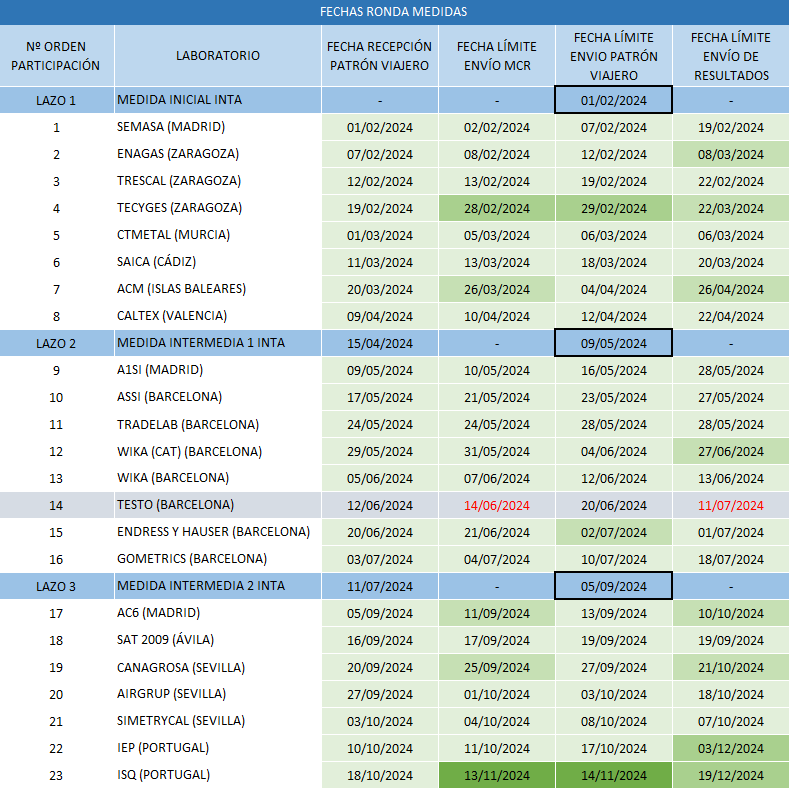Select the FECHA LÍMITE ENVÍO MCR header
Screen dimensions: 789x789
pos(497,56)
